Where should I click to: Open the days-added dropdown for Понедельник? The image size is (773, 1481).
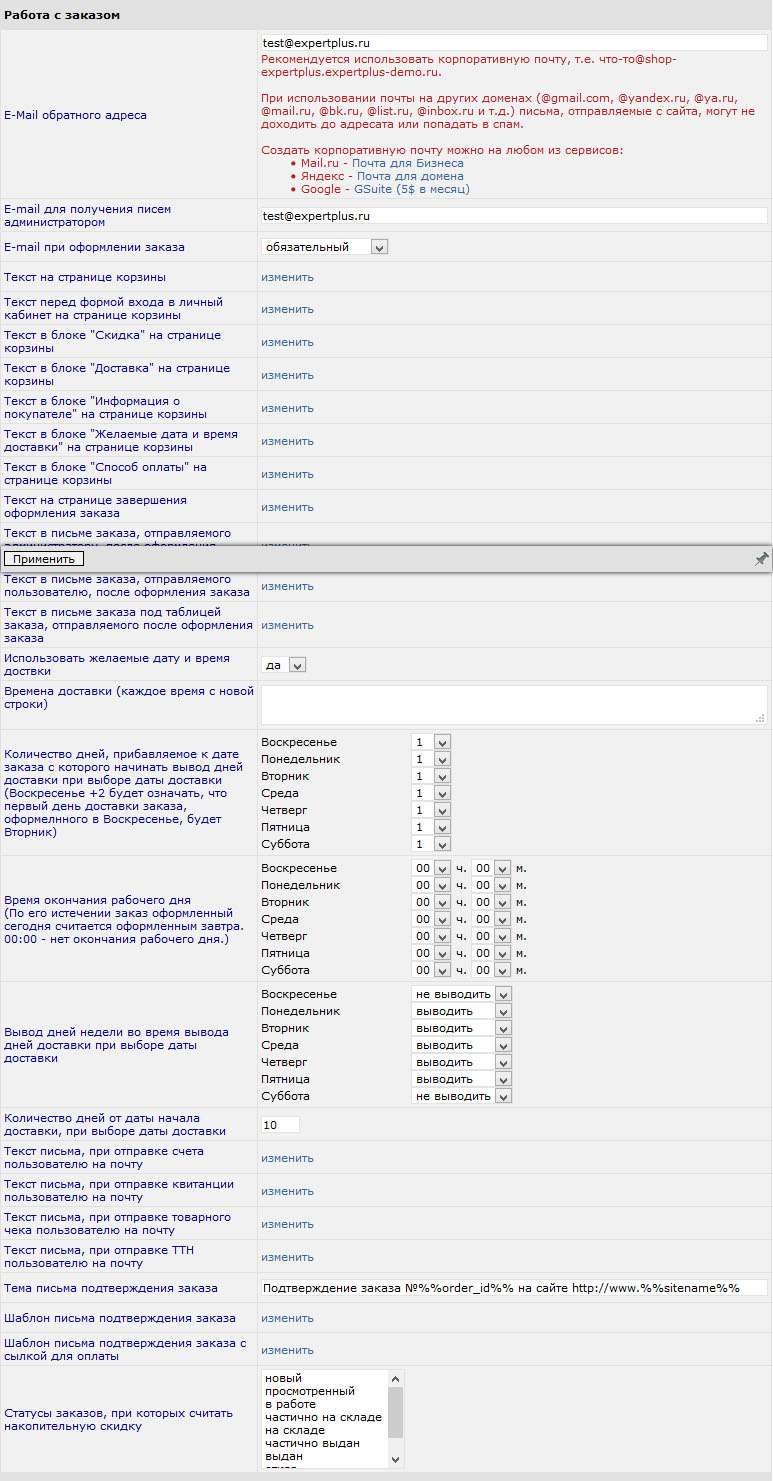coord(432,759)
